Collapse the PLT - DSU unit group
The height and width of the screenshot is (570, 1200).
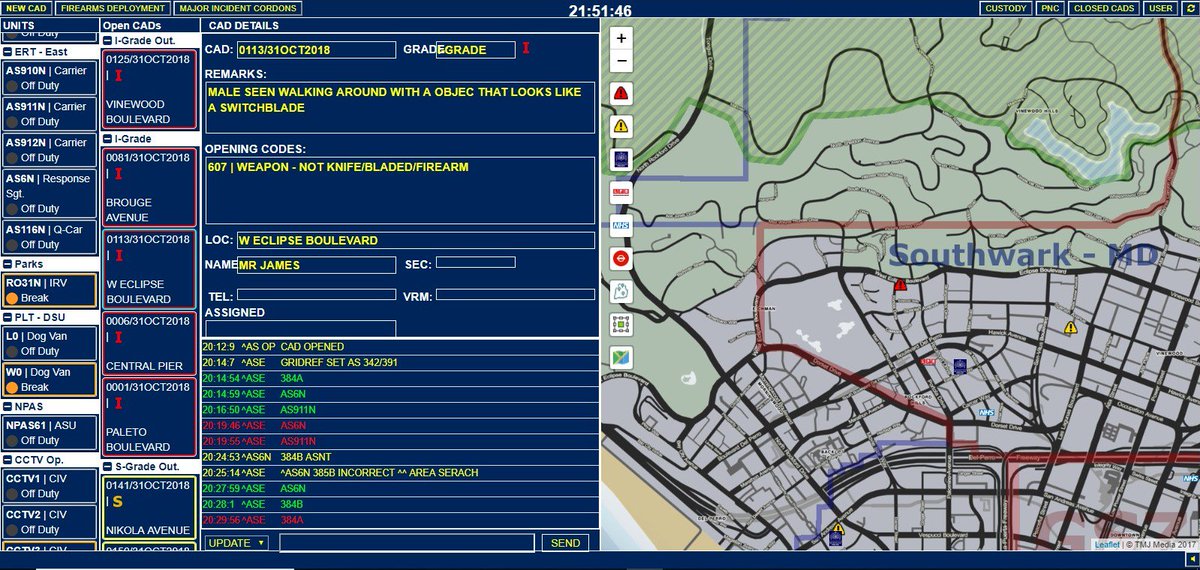(7, 317)
